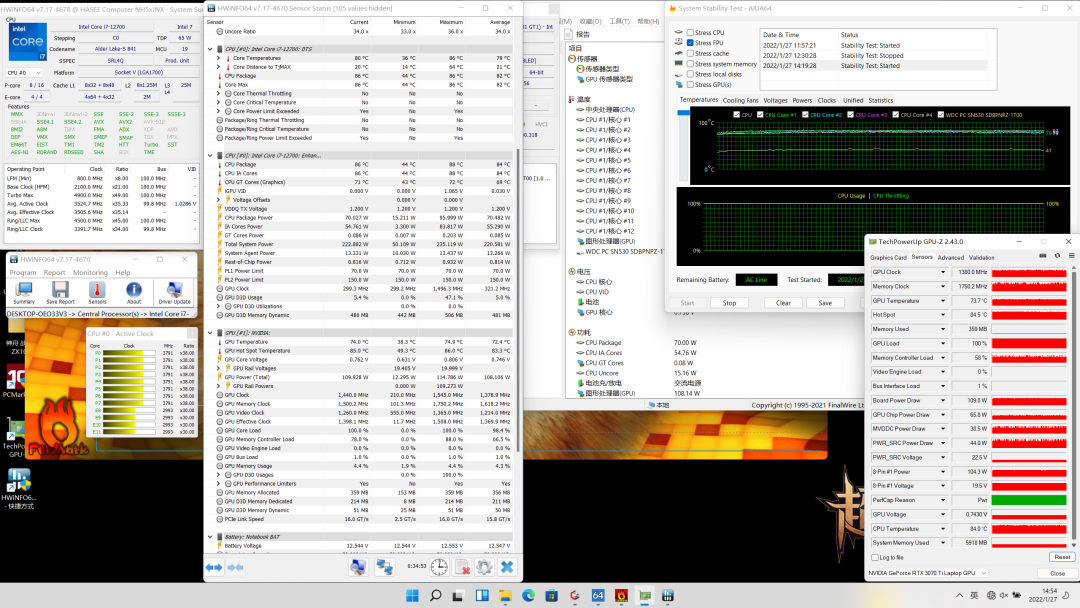This screenshot has width=1080, height=608.
Task: Enable the Stress CPU checkbox
Action: 691,33
